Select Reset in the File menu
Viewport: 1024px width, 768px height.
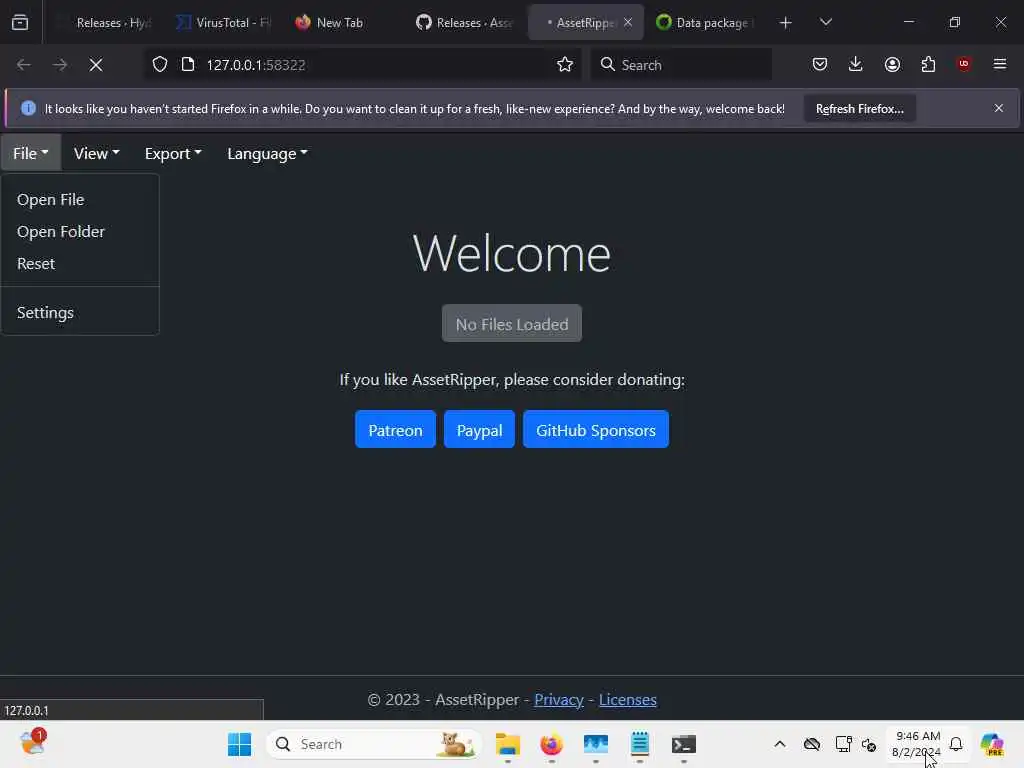[x=36, y=263]
